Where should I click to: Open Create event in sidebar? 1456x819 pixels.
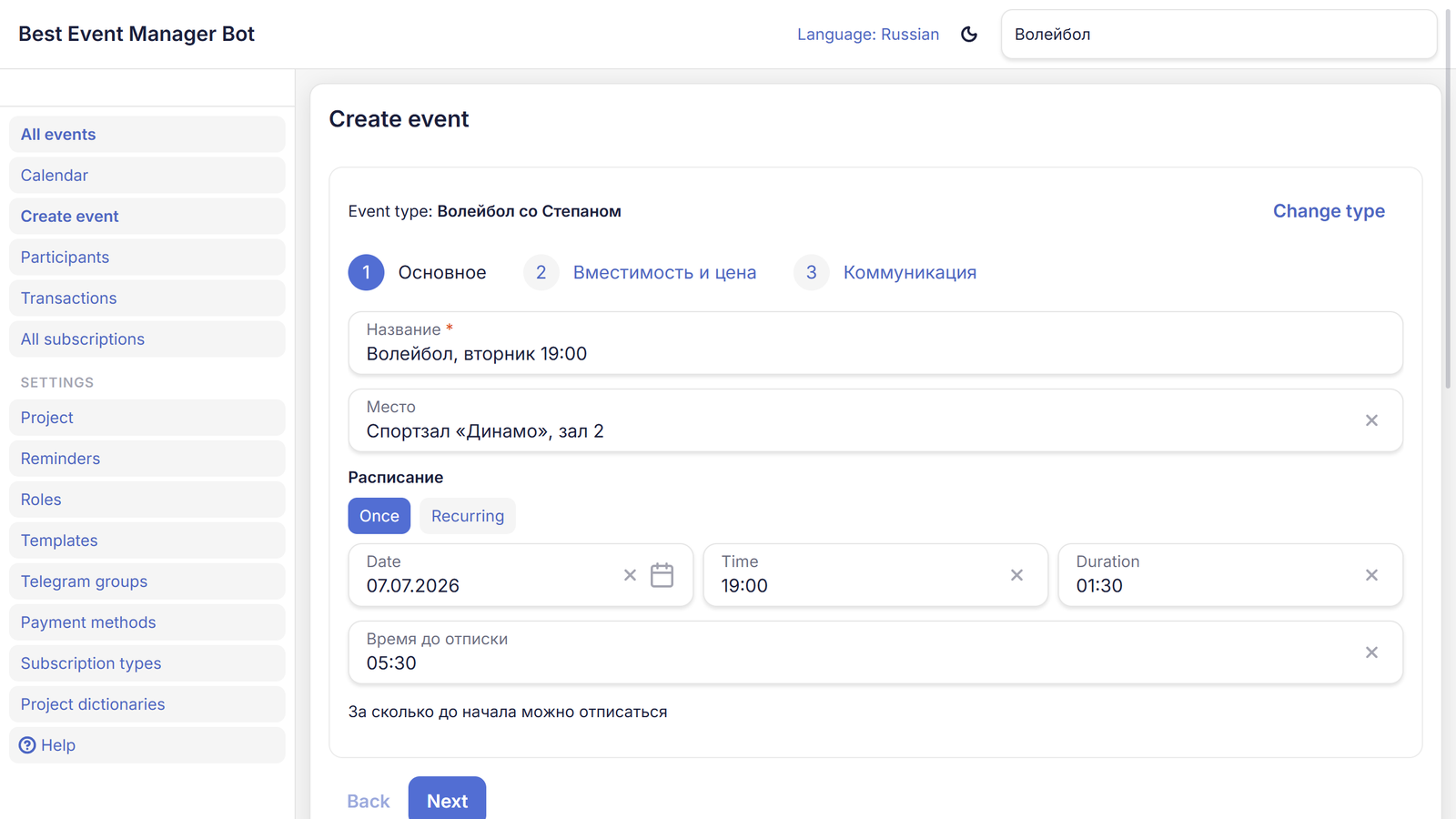click(x=147, y=217)
